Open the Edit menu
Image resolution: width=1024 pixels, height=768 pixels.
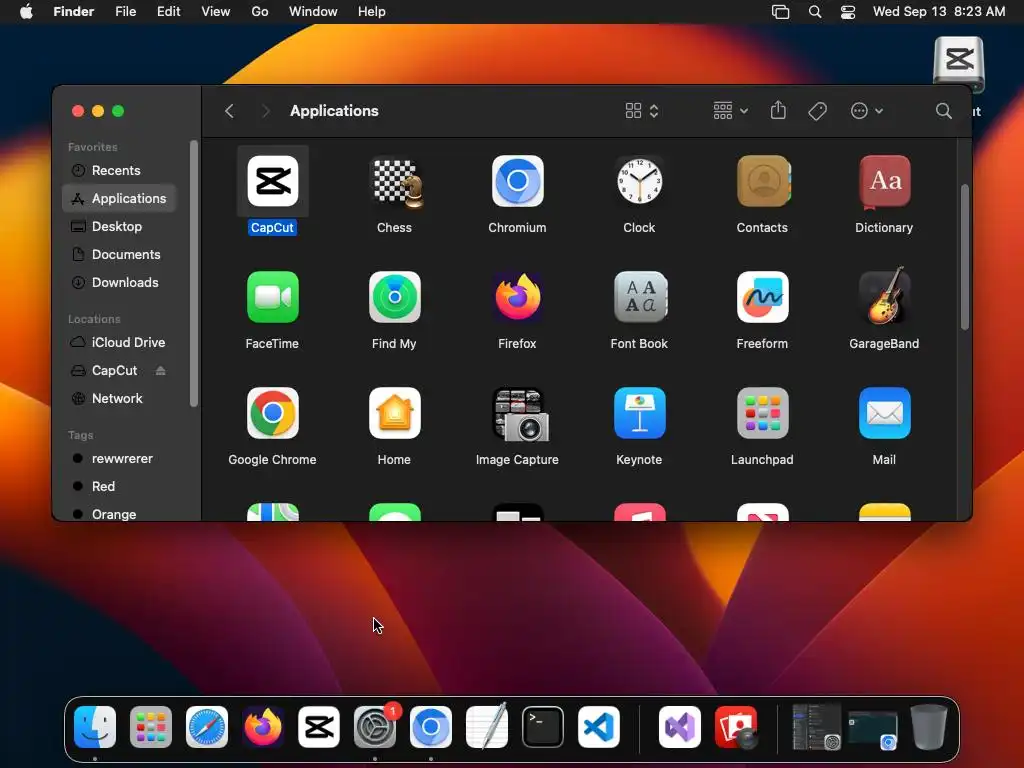(168, 12)
